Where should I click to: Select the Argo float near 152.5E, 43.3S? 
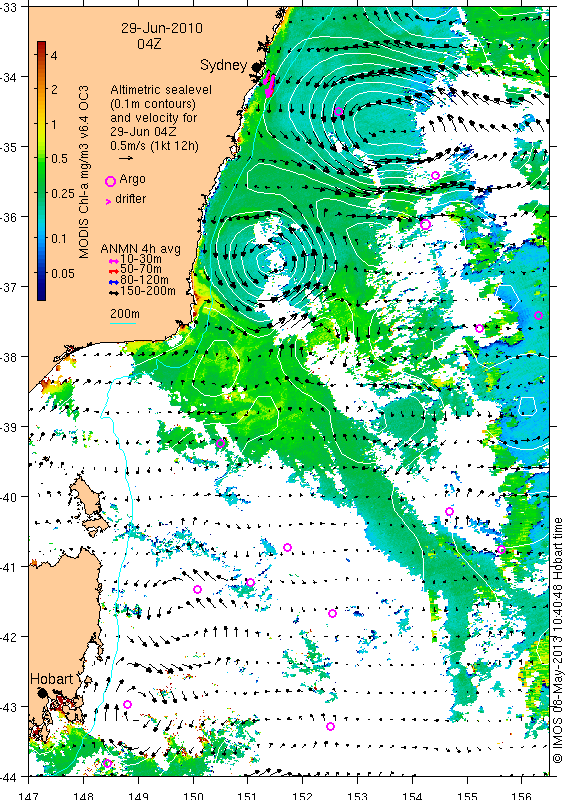pos(330,726)
